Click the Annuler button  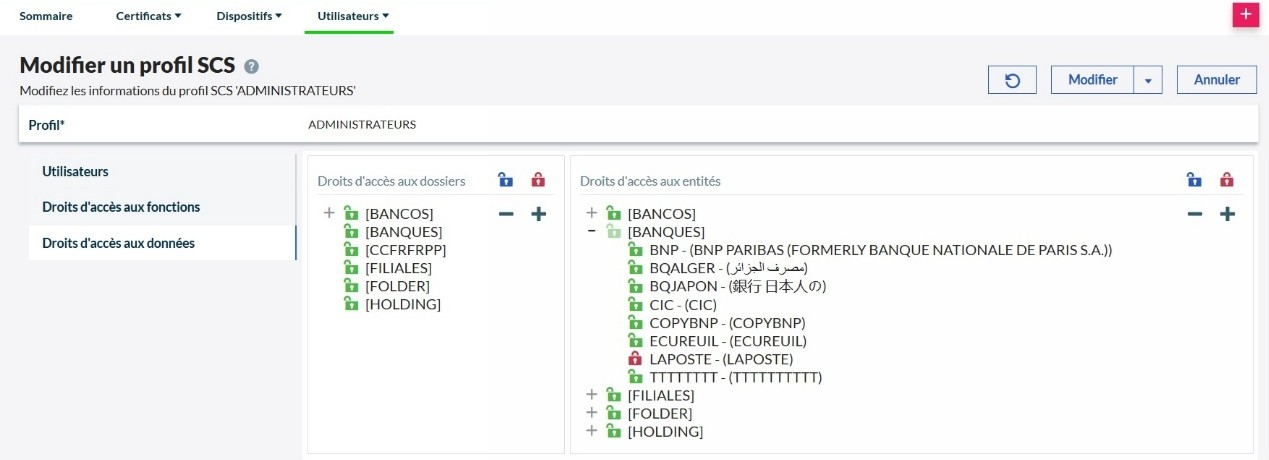tap(1217, 80)
